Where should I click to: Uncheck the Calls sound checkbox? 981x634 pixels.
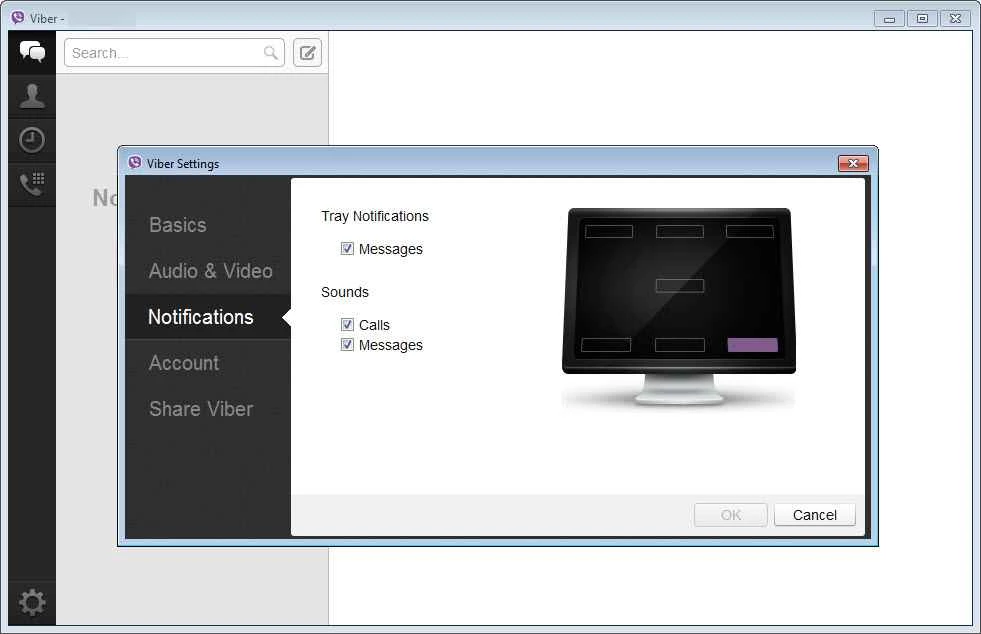(x=347, y=325)
